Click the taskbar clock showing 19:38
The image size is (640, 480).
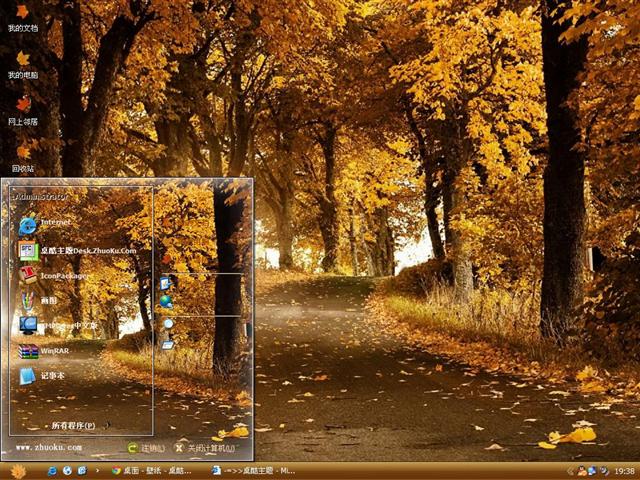pyautogui.click(x=625, y=470)
